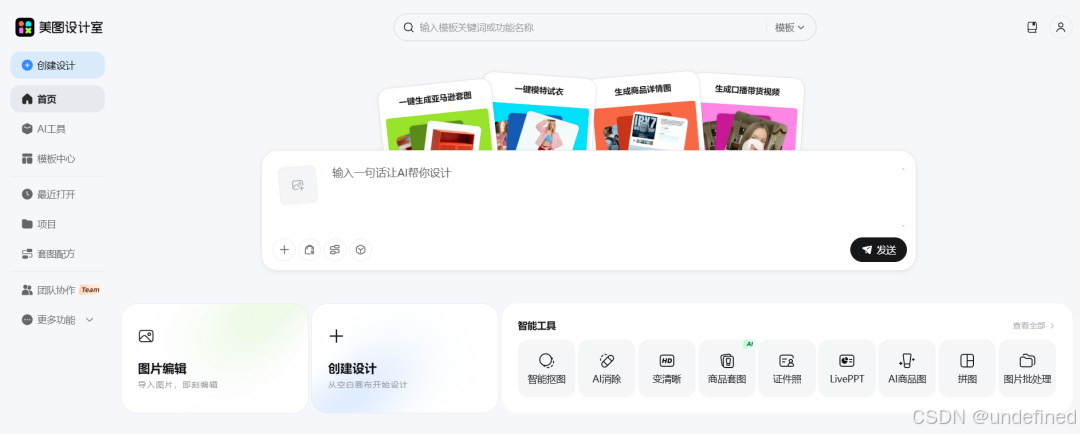Open 最近打开 in the sidebar
The width and height of the screenshot is (1080, 434).
[58, 194]
